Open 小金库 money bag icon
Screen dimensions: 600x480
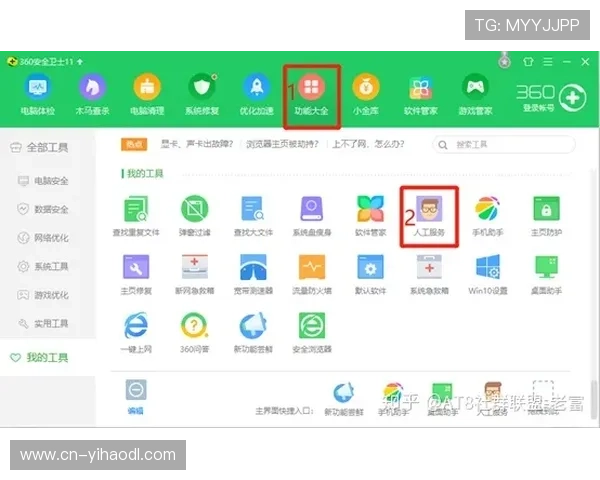(366, 94)
